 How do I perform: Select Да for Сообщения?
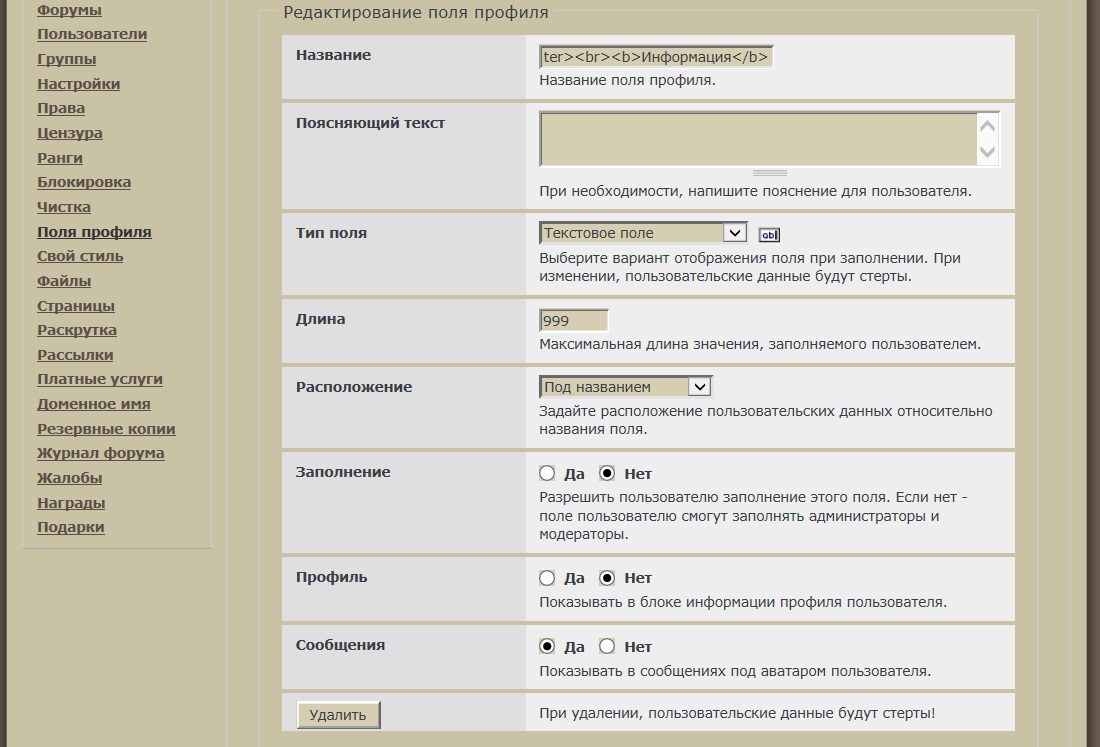[x=547, y=646]
